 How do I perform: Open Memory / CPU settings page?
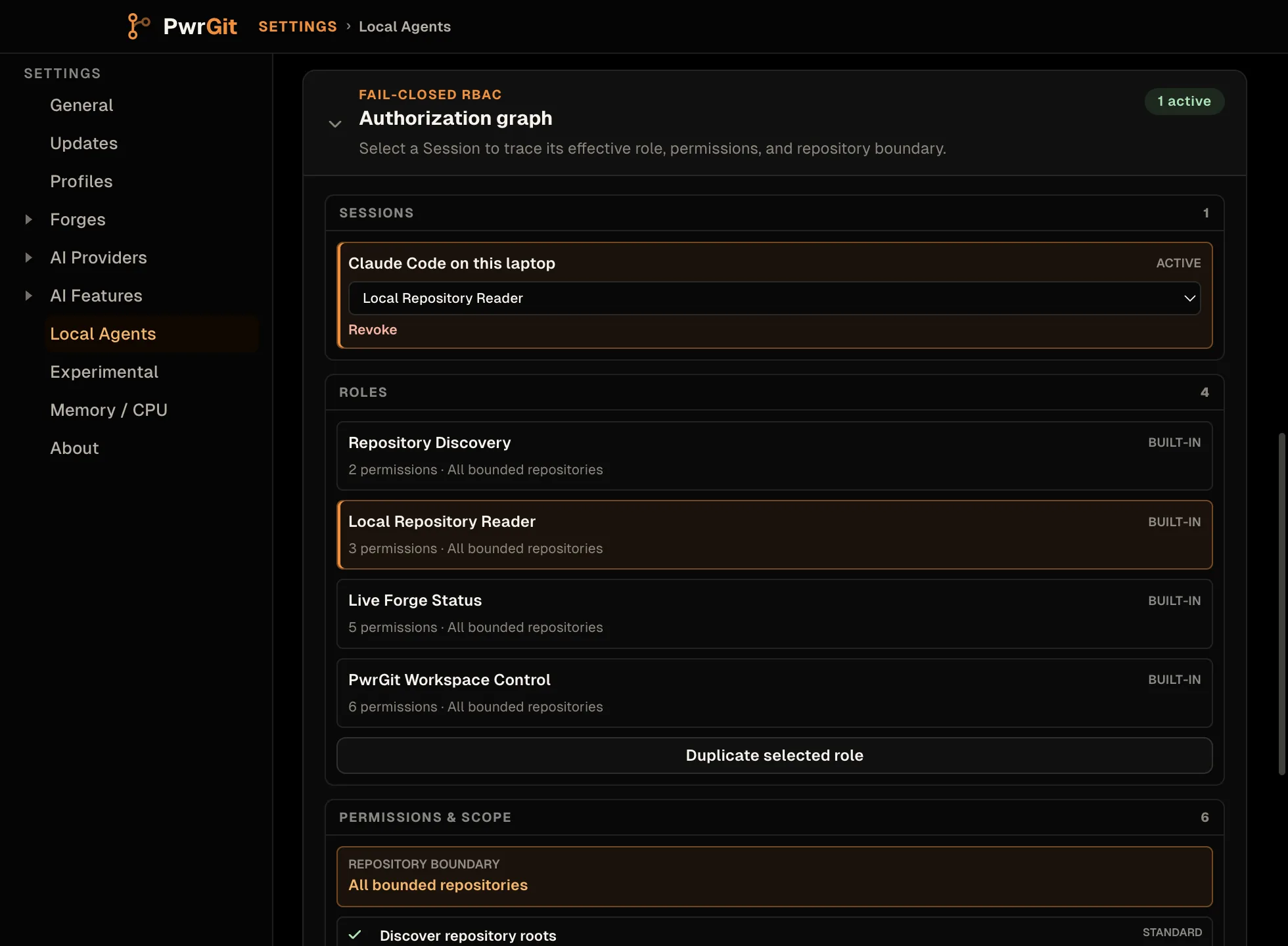coord(108,410)
